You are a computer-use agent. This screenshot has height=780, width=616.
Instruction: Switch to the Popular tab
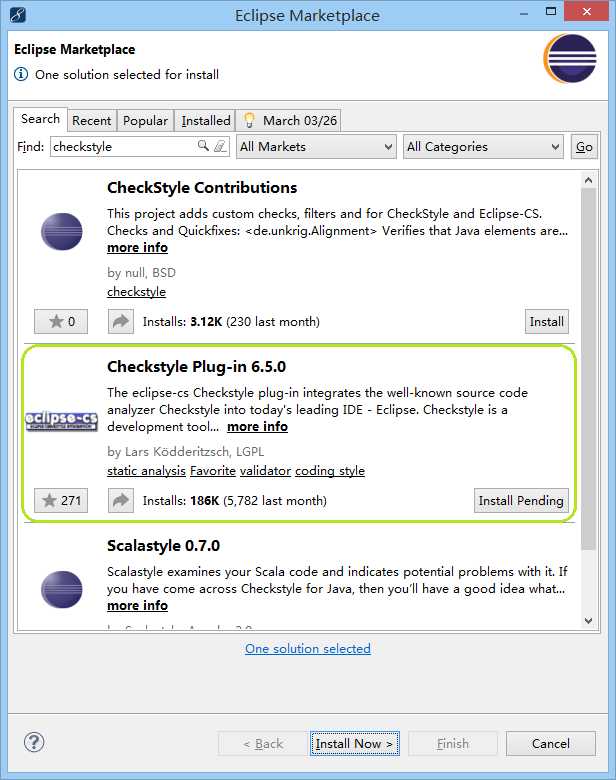pos(145,121)
